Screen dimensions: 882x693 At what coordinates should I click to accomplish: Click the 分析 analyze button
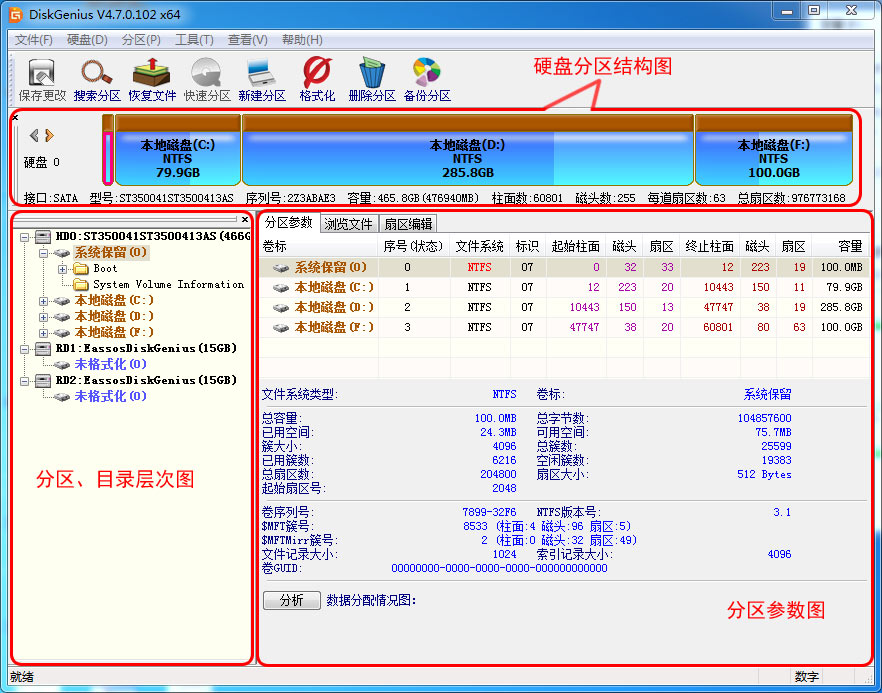point(291,599)
